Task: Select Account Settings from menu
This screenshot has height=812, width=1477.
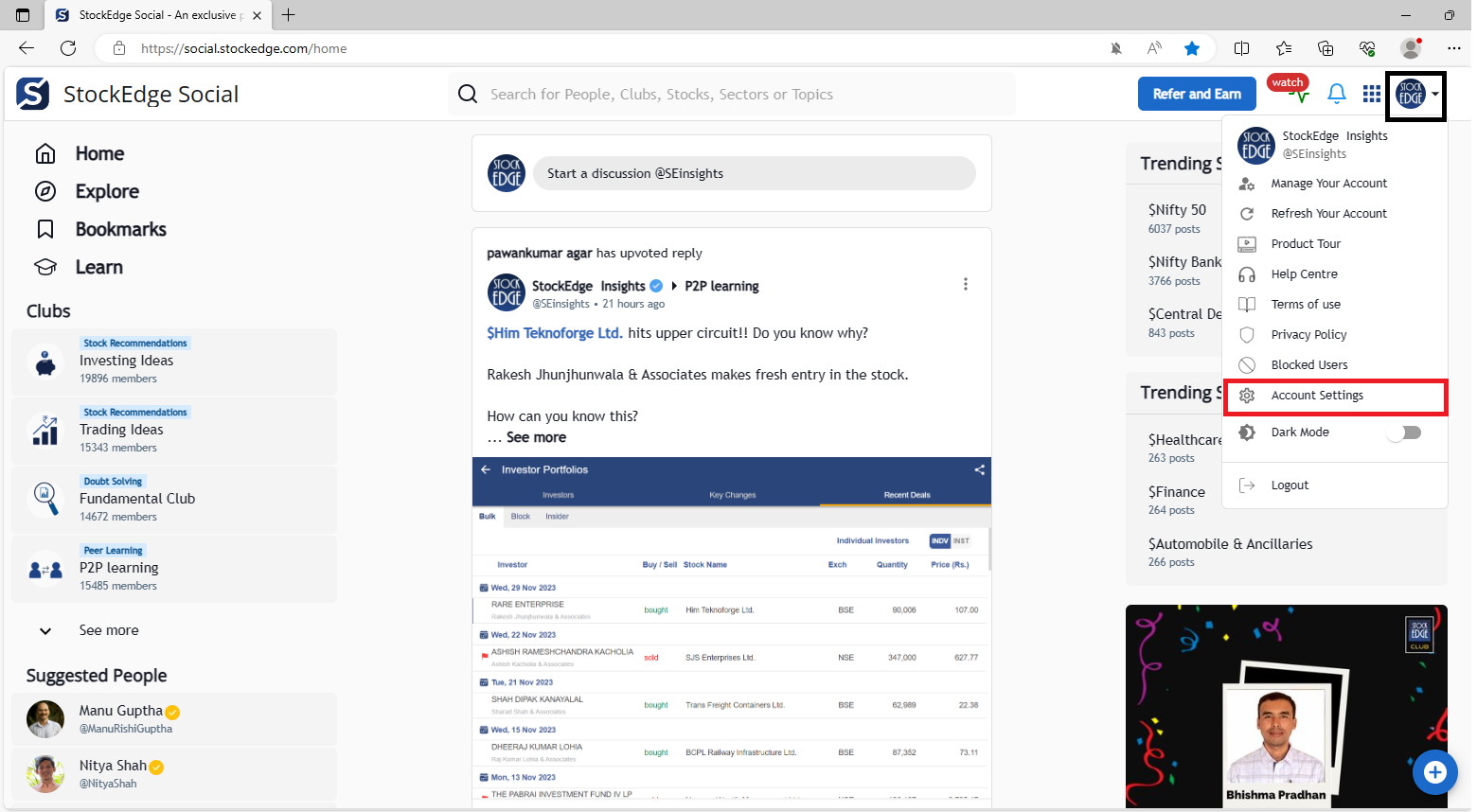Action: (1317, 396)
